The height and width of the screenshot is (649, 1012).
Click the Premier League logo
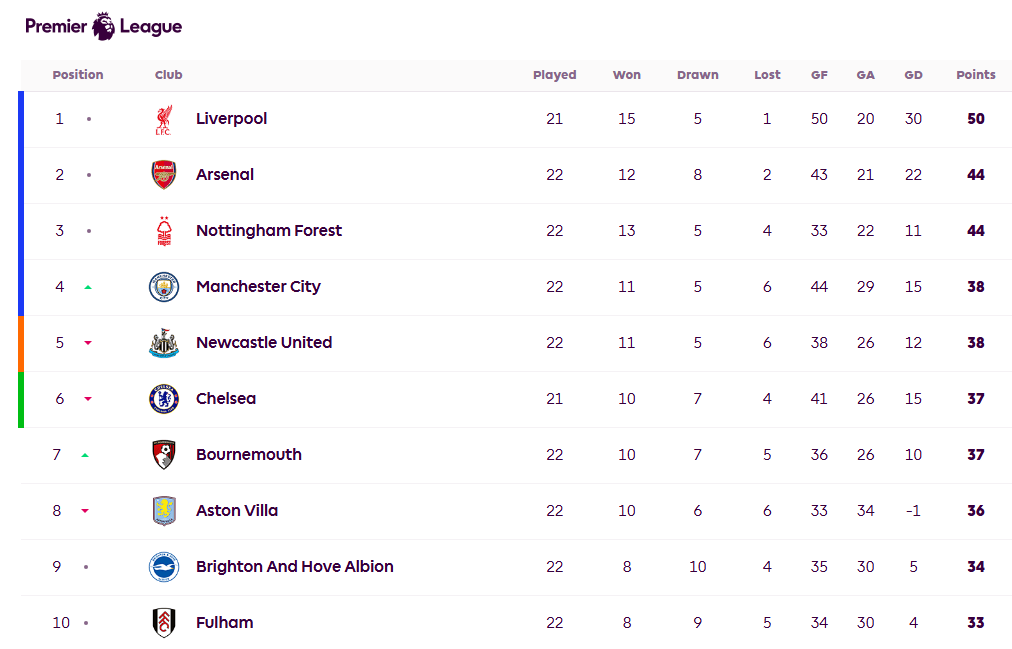(x=103, y=26)
